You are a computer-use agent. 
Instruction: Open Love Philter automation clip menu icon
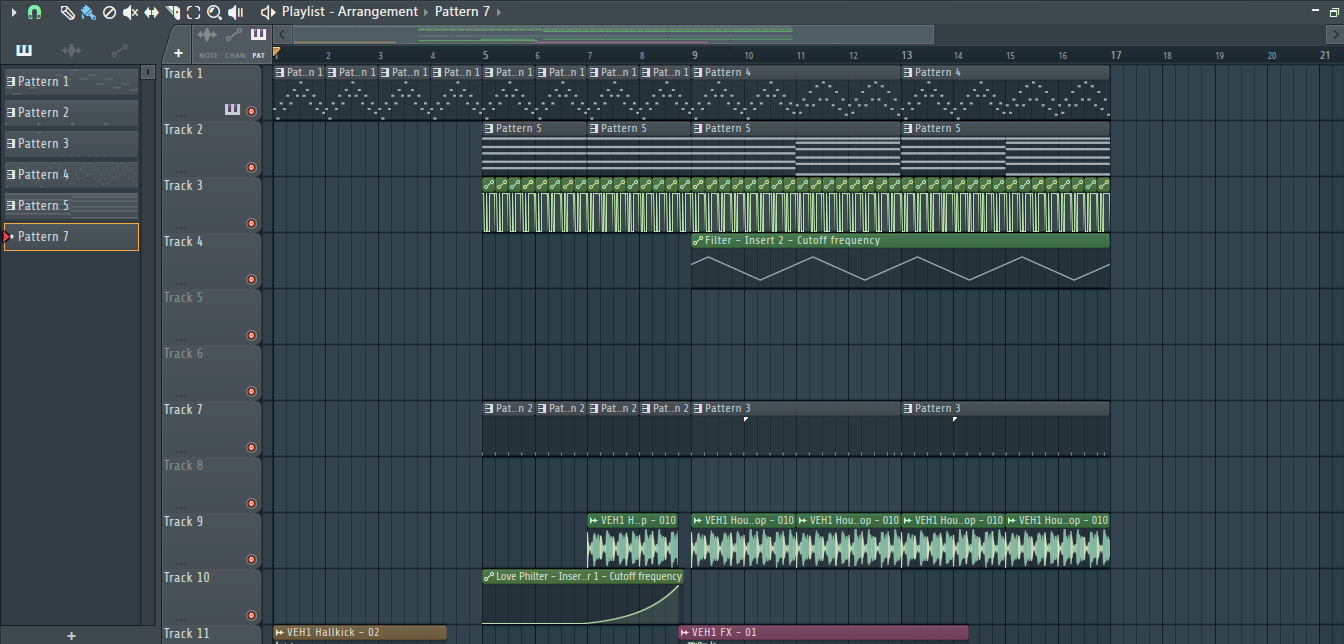point(489,577)
